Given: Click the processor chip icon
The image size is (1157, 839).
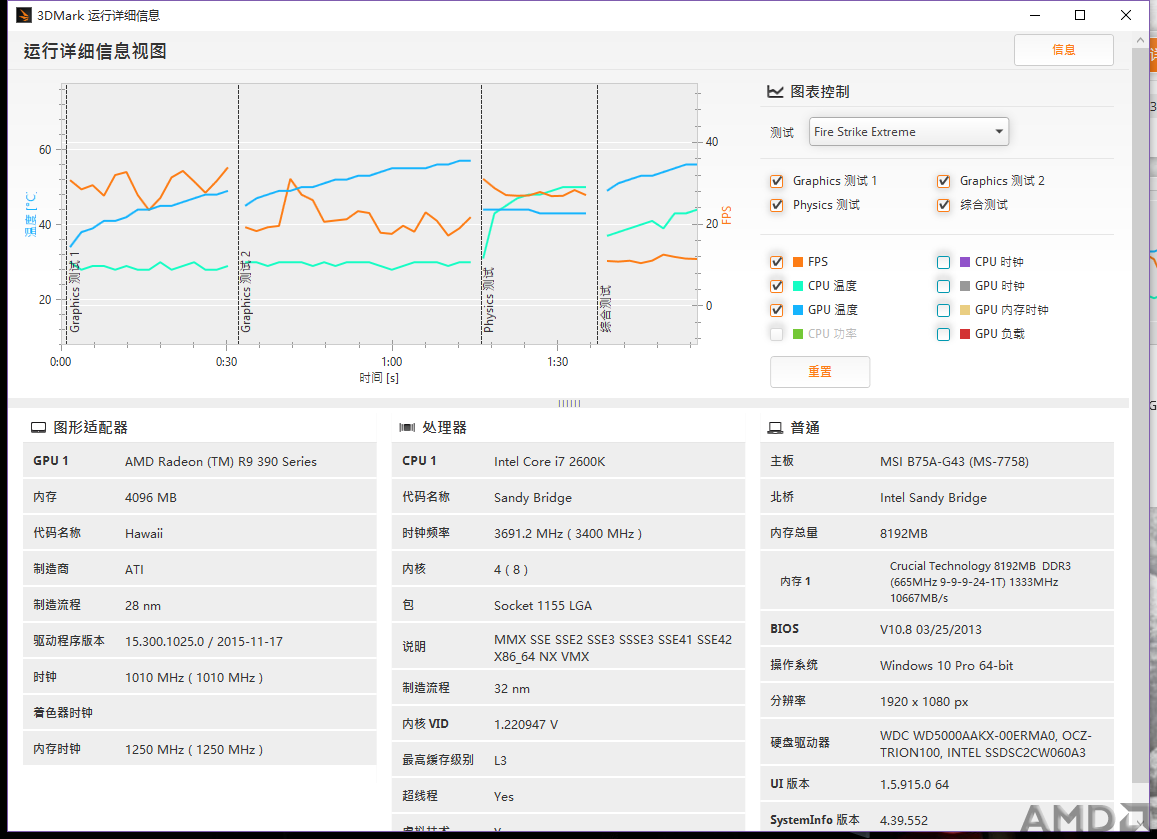Looking at the screenshot, I should pos(407,428).
